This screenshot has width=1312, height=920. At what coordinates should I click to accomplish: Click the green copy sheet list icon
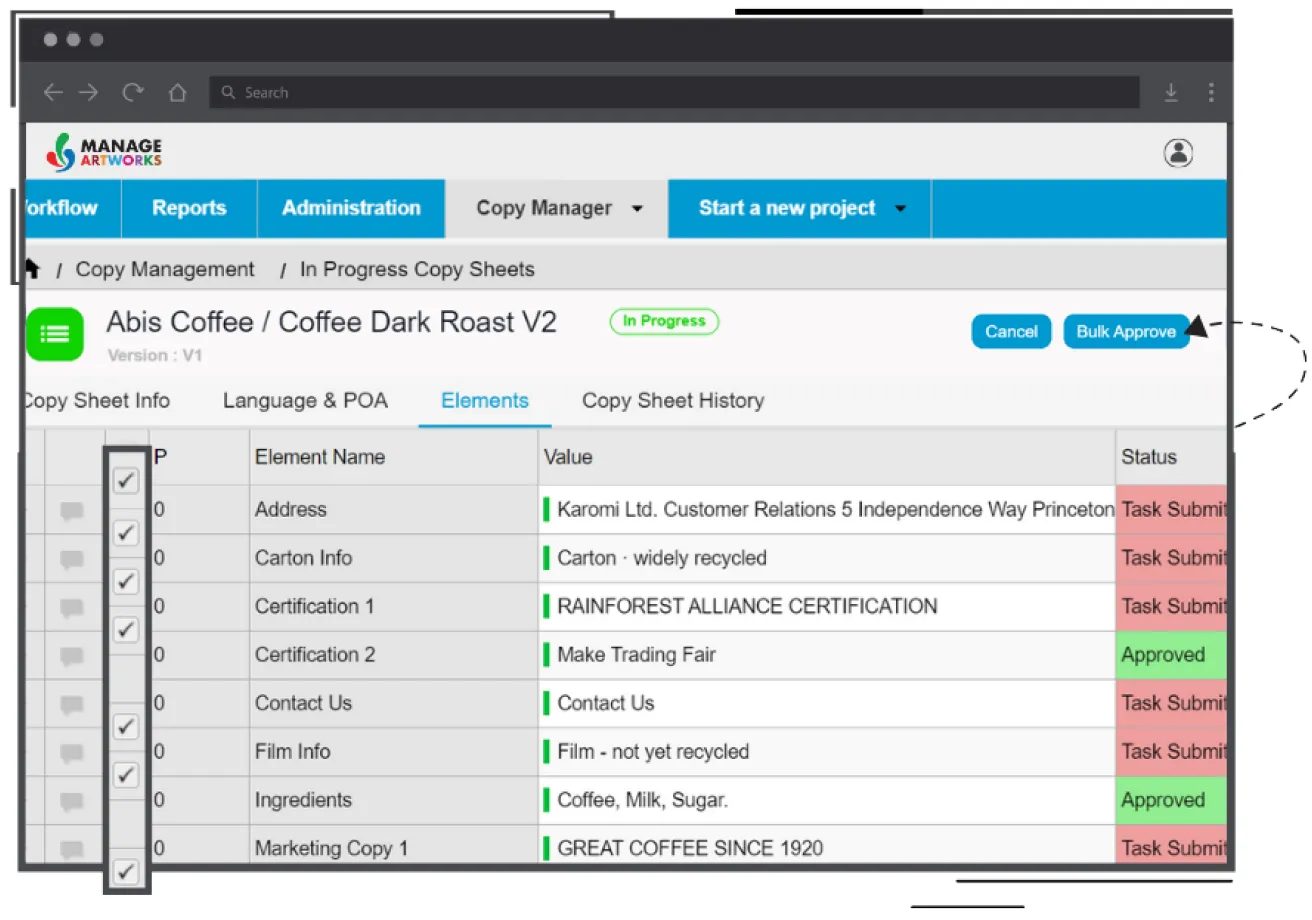tap(54, 334)
